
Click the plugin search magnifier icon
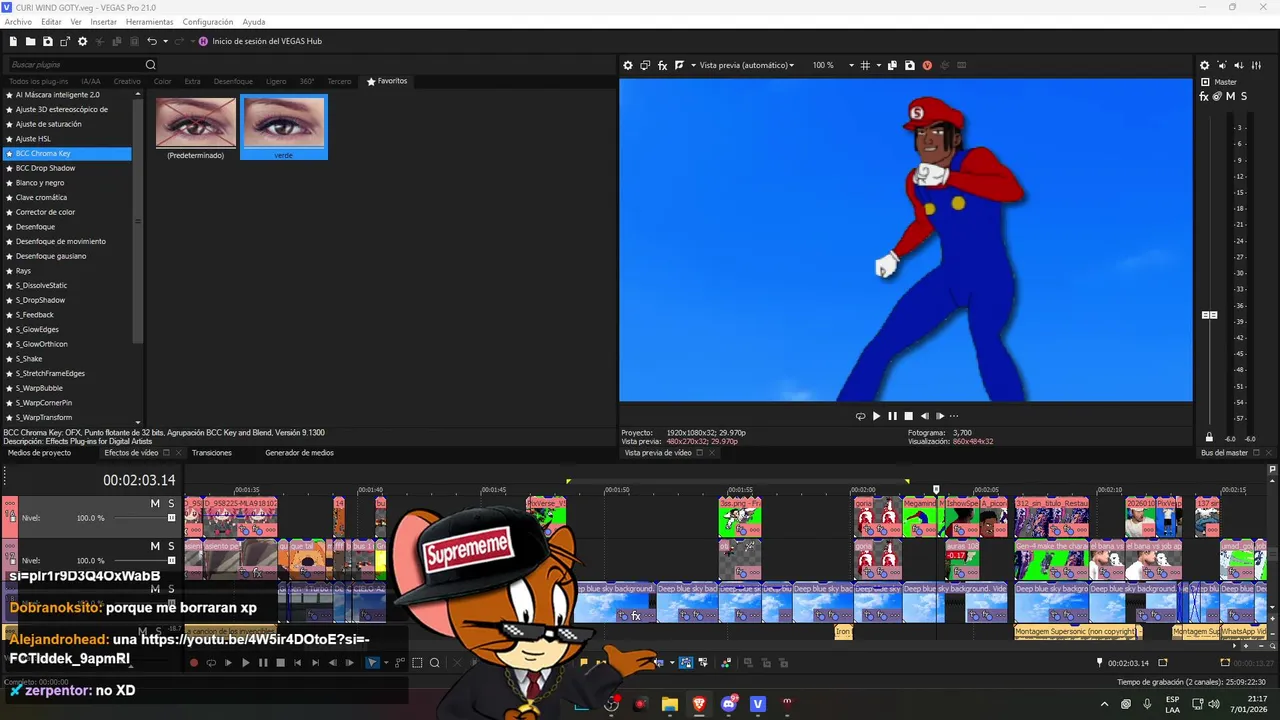point(151,65)
